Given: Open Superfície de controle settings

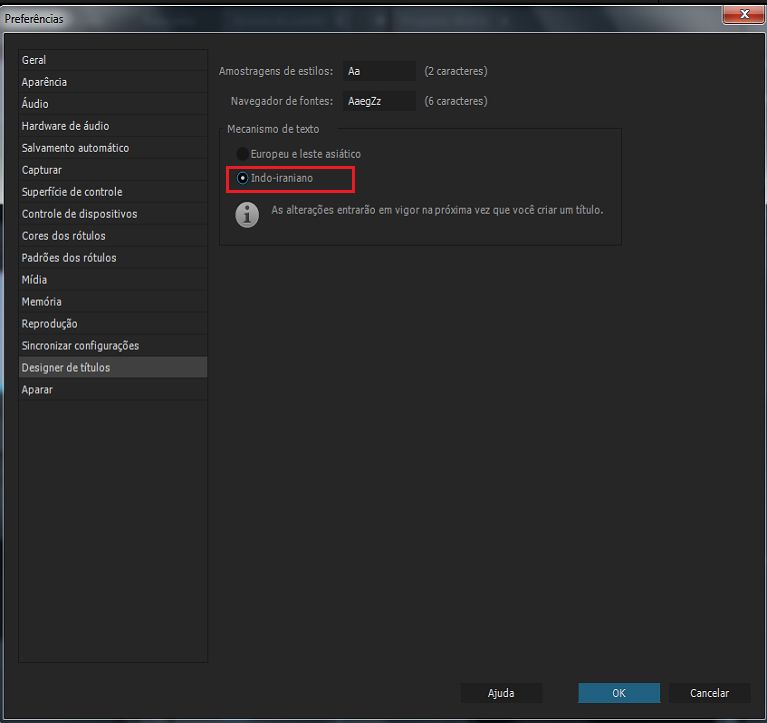Looking at the screenshot, I should coord(113,192).
